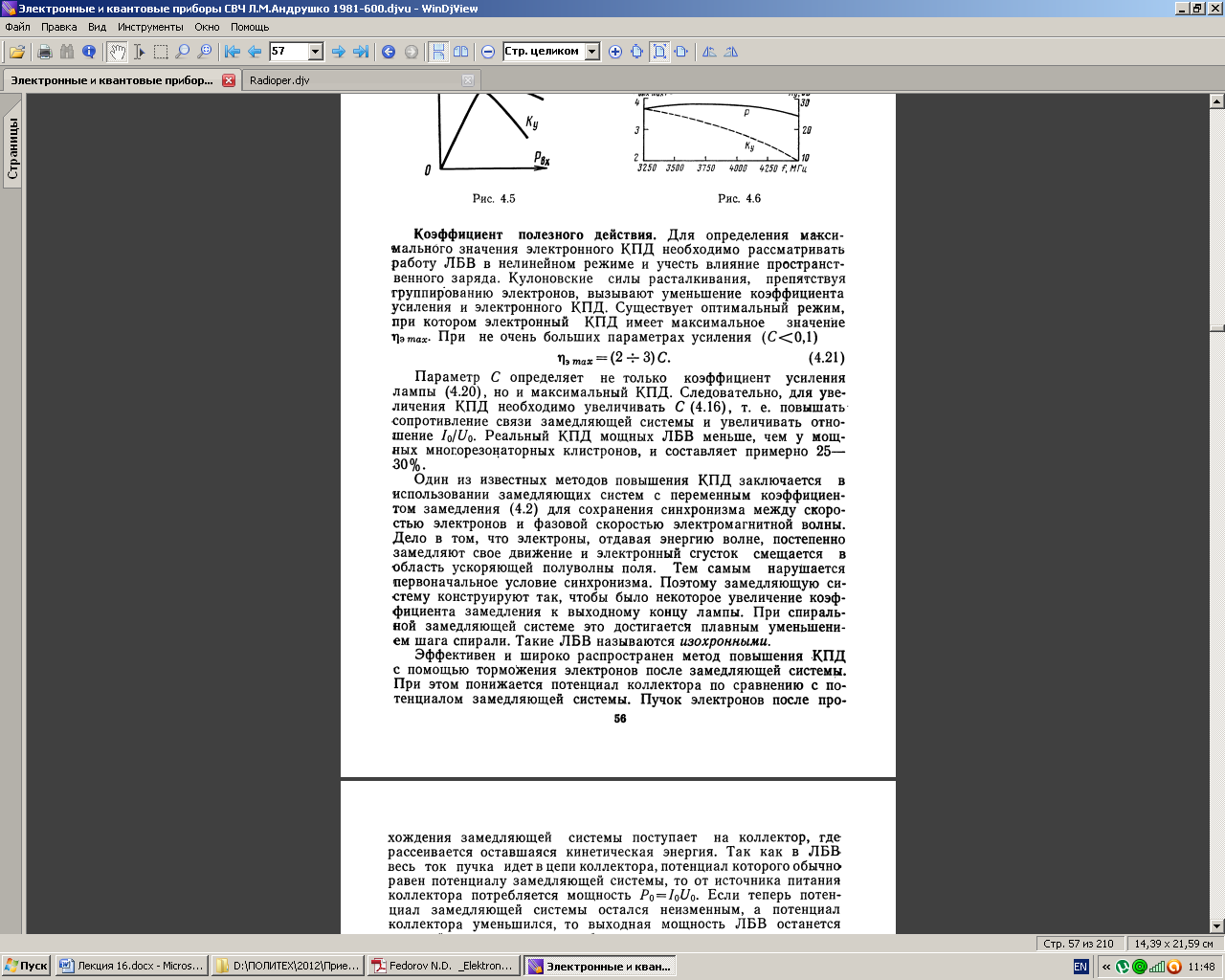Image resolution: width=1225 pixels, height=980 pixels.
Task: Zoom in with the plus icon
Action: coord(615,52)
